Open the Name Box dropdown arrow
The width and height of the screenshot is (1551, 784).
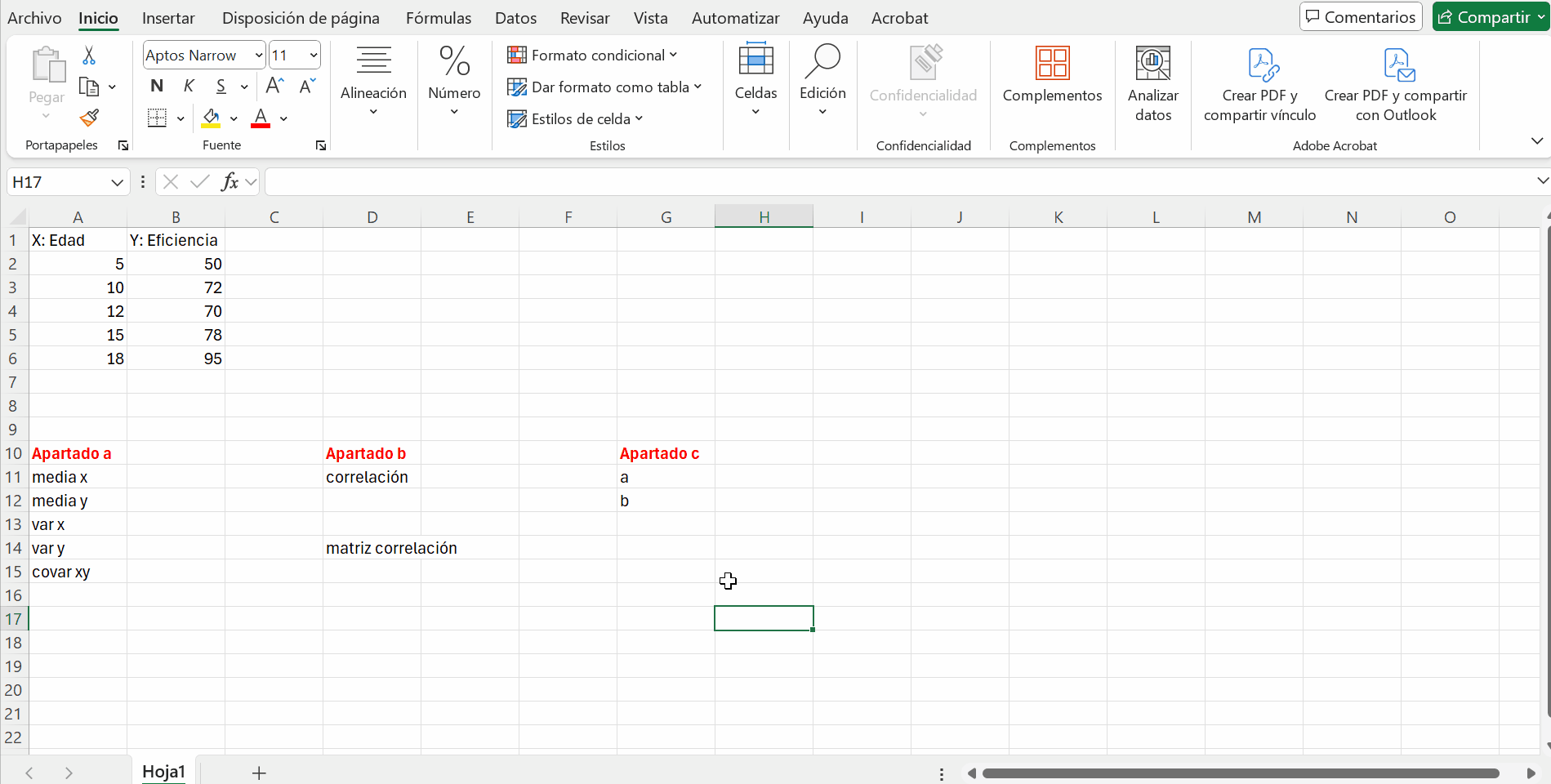pos(117,182)
